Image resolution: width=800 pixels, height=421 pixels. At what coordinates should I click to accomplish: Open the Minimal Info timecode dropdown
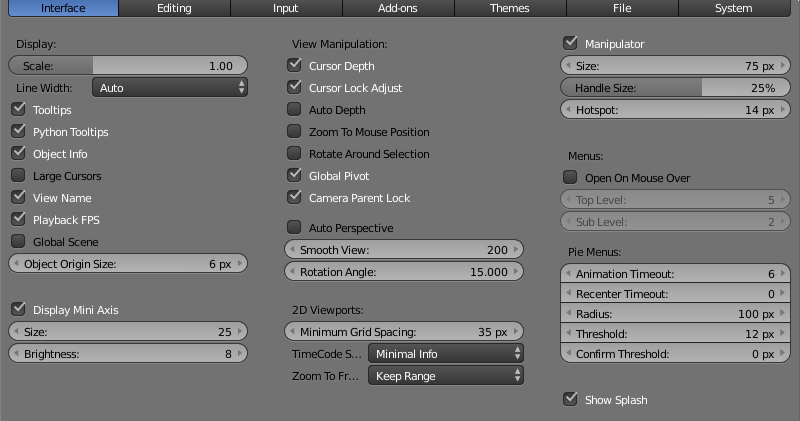click(446, 354)
